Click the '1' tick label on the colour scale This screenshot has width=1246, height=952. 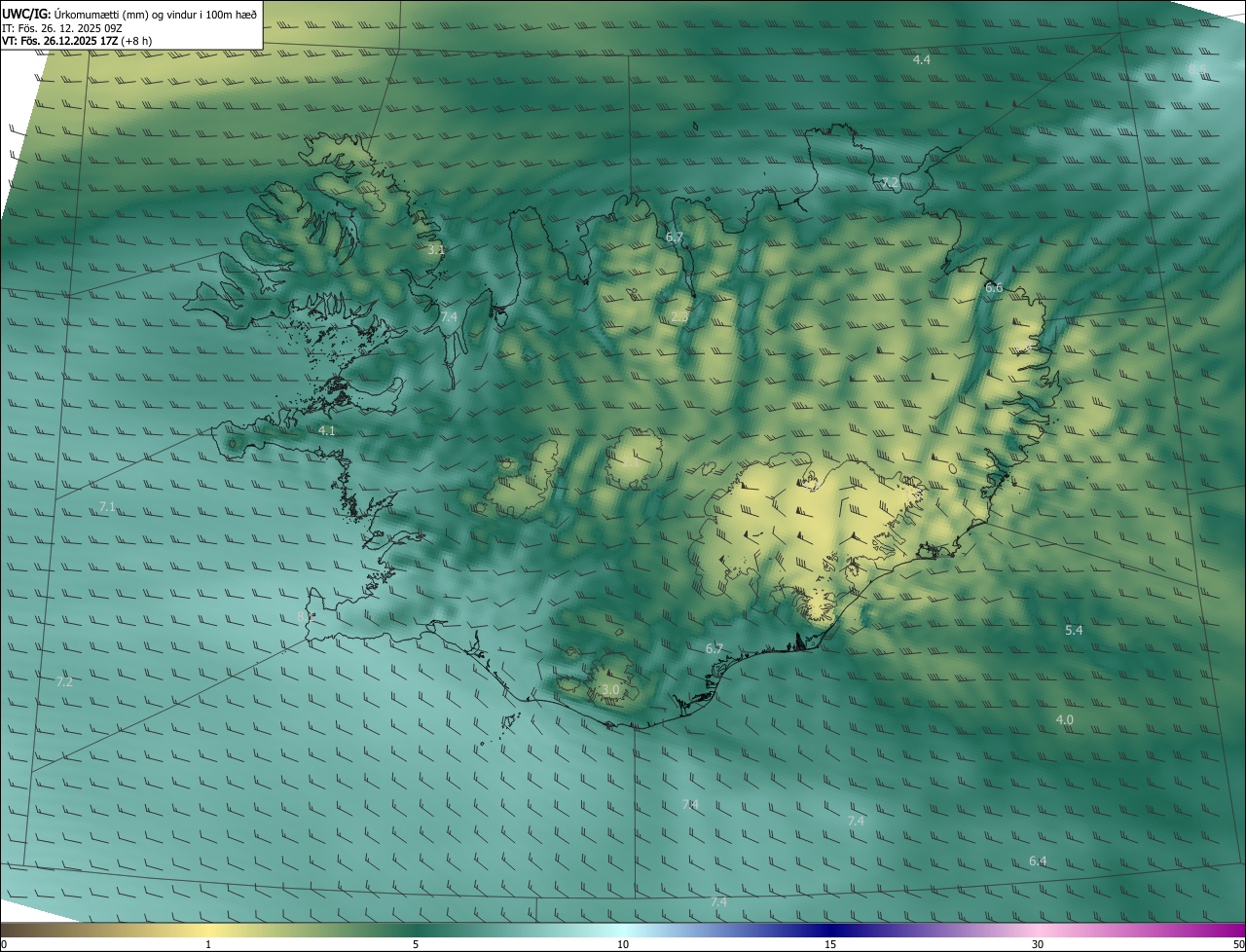(x=208, y=944)
